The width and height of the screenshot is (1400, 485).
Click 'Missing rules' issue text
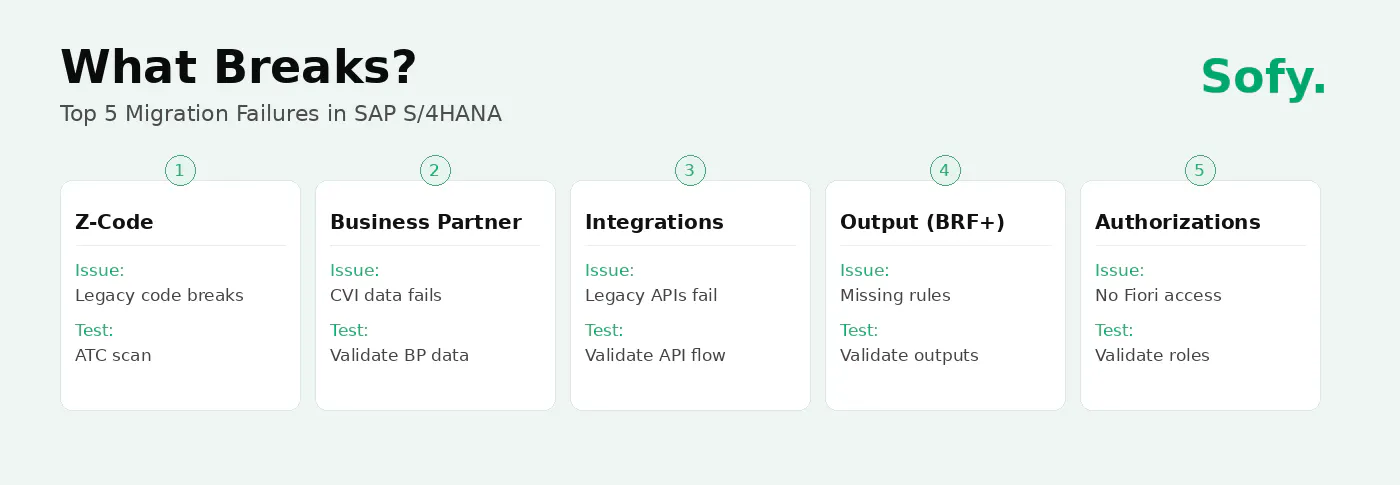pyautogui.click(x=895, y=296)
